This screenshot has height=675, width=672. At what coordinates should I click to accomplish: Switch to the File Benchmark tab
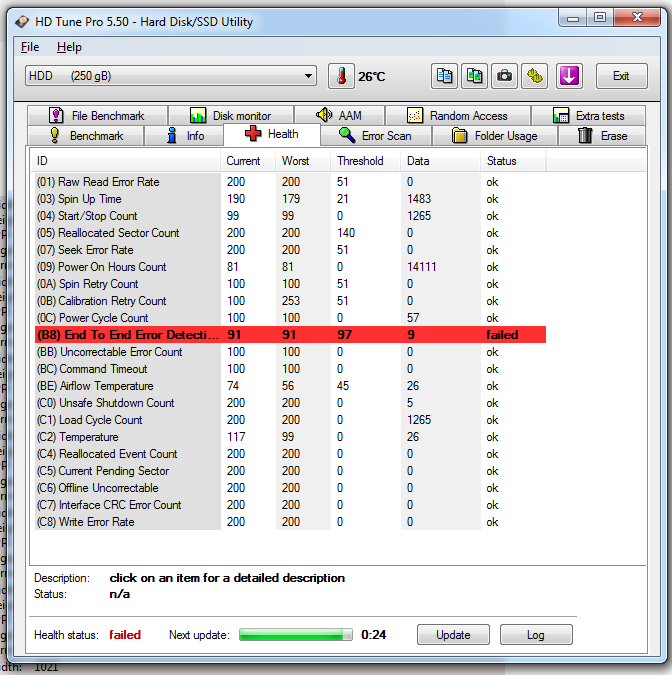pyautogui.click(x=98, y=115)
